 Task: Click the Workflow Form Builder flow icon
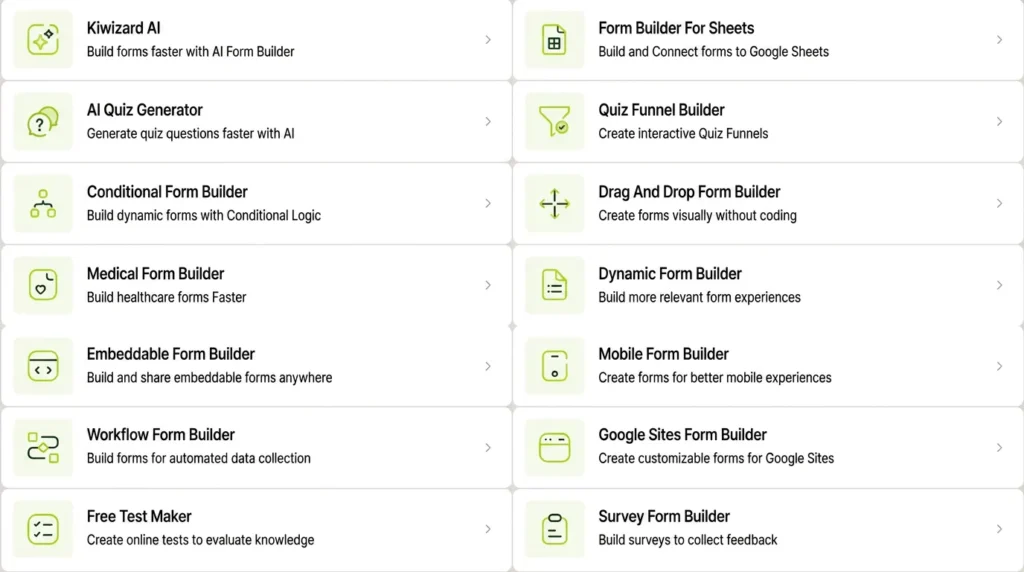(x=43, y=447)
